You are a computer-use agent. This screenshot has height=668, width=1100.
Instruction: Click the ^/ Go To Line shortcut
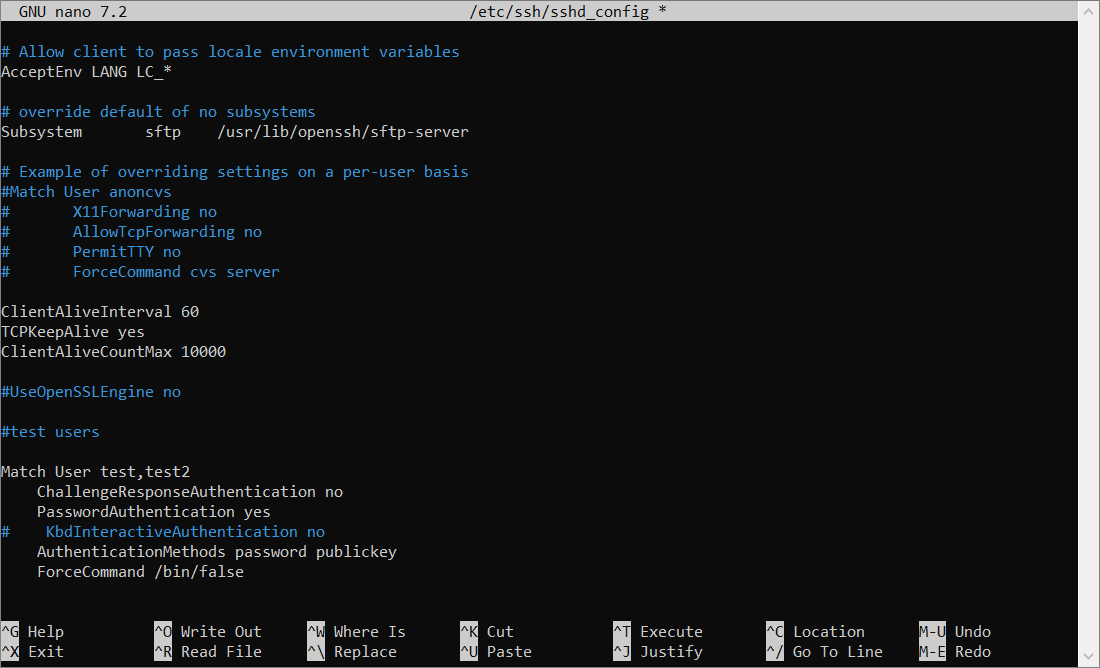824,652
